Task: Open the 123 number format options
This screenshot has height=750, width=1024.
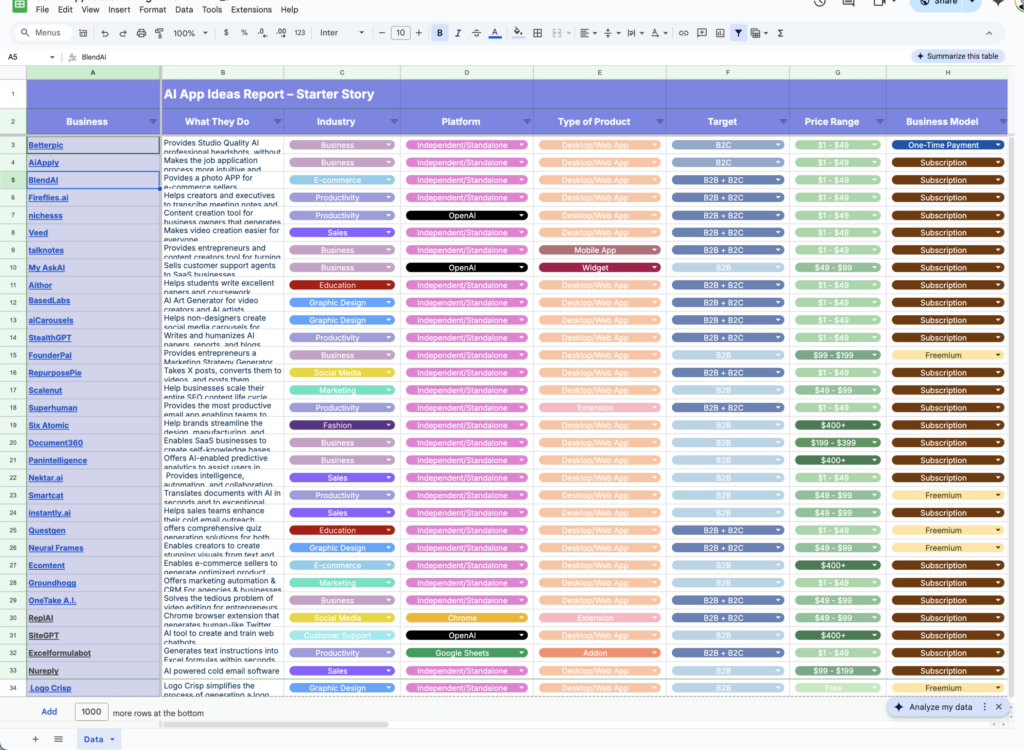Action: click(x=300, y=33)
